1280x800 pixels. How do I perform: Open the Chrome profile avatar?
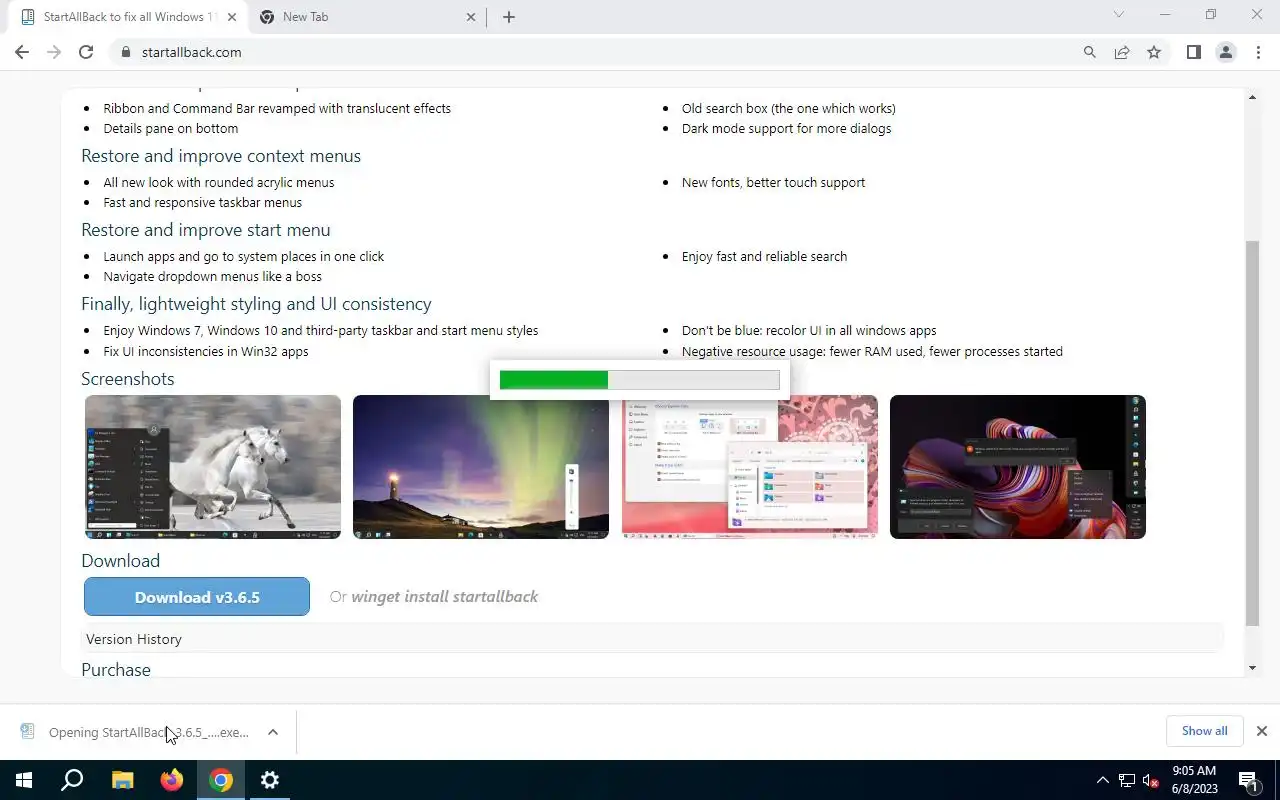point(1226,52)
